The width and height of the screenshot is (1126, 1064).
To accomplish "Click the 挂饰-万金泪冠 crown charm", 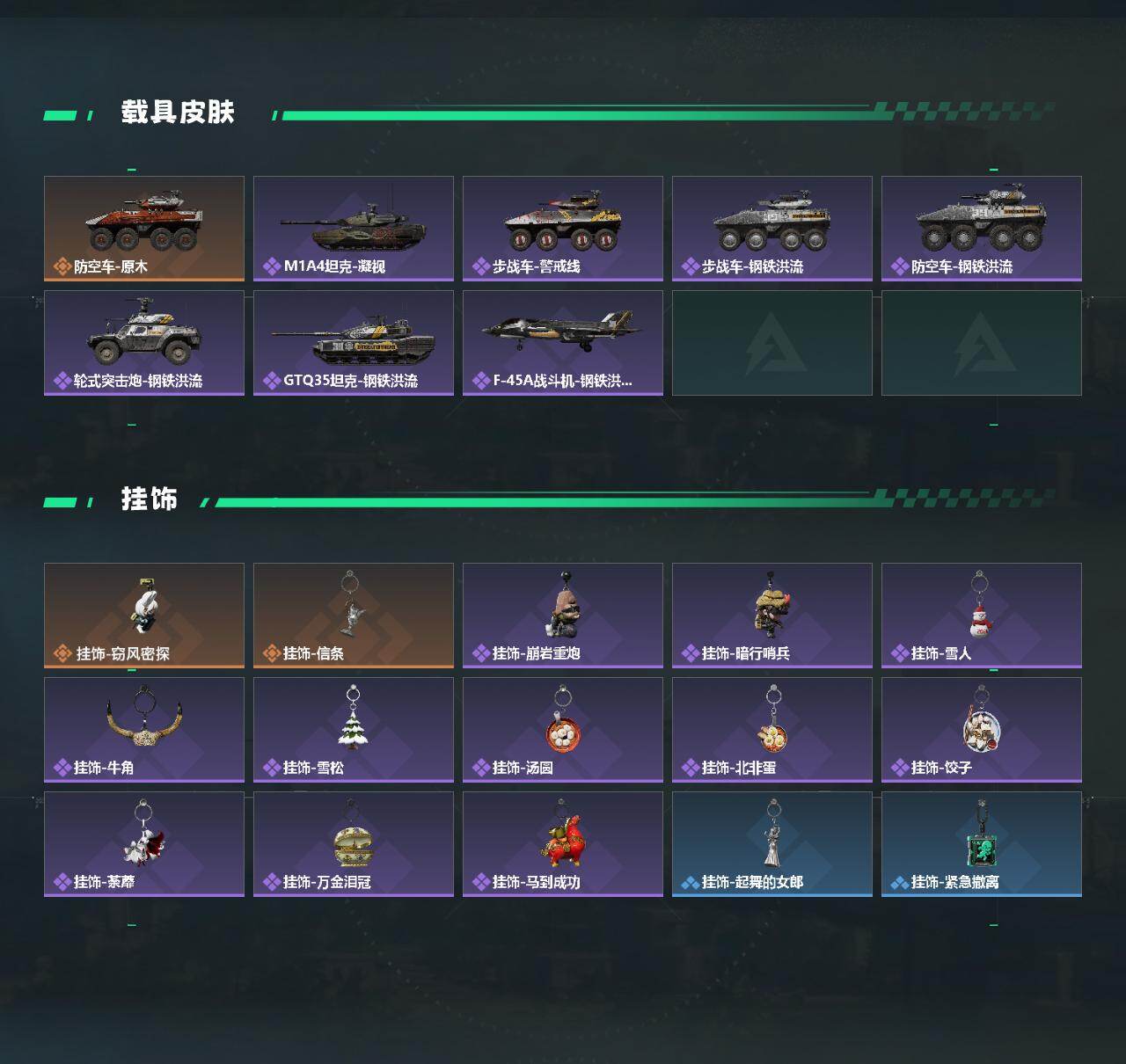I will tap(354, 844).
